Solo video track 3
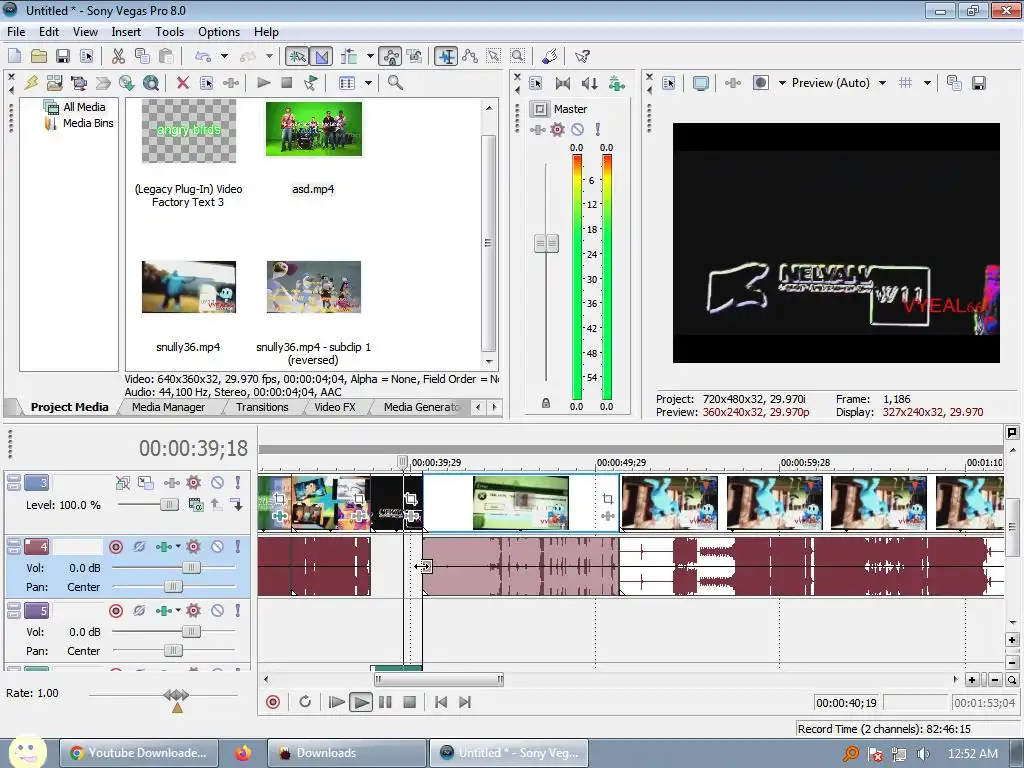 [238, 483]
